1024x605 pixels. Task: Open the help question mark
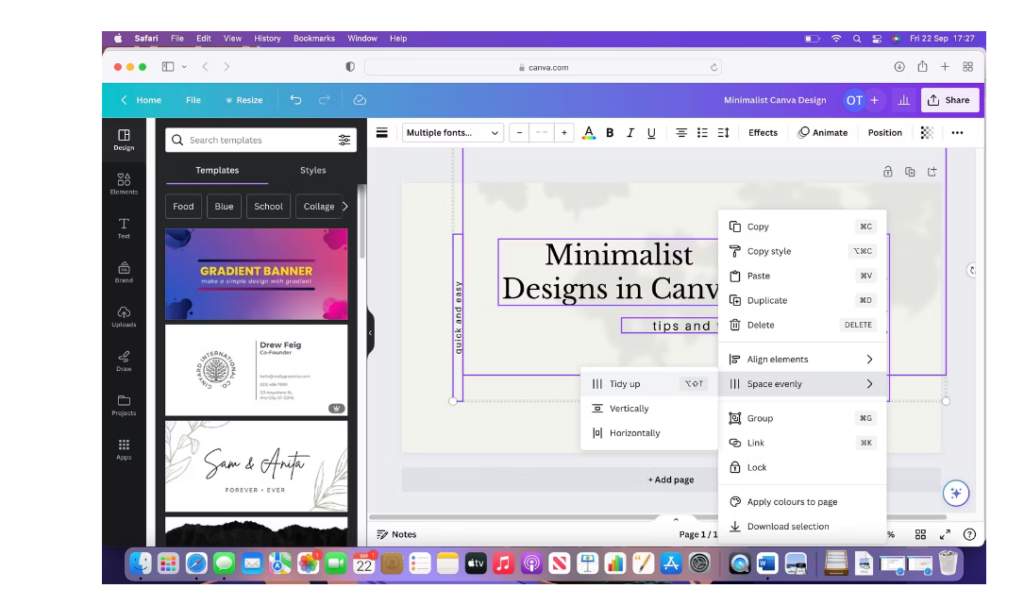[x=969, y=534]
